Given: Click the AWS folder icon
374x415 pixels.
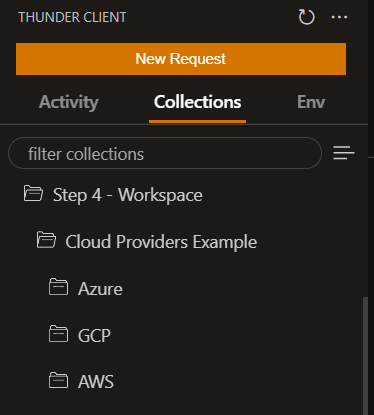Looking at the screenshot, I should point(59,380).
